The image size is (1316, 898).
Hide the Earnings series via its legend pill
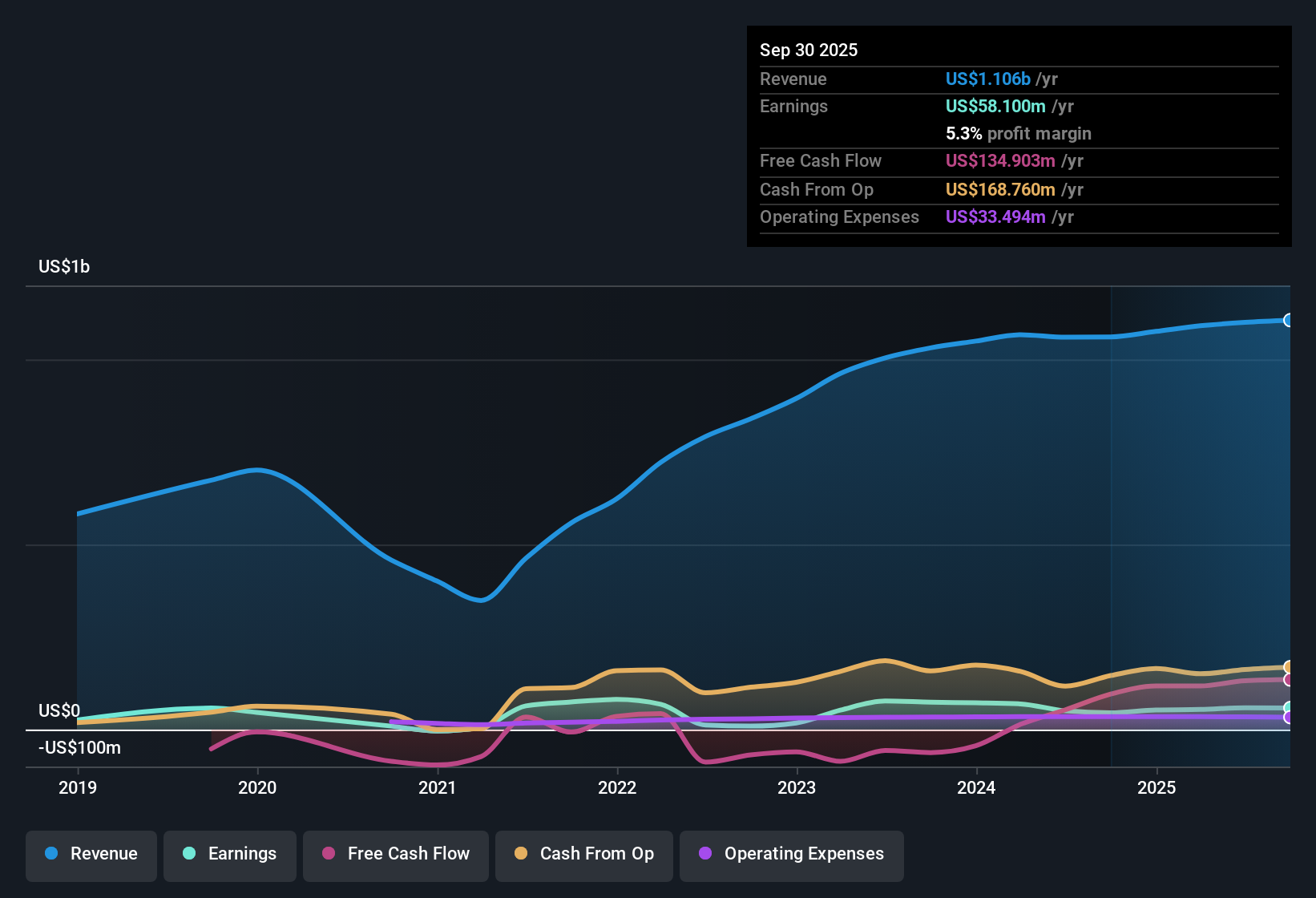[x=230, y=855]
